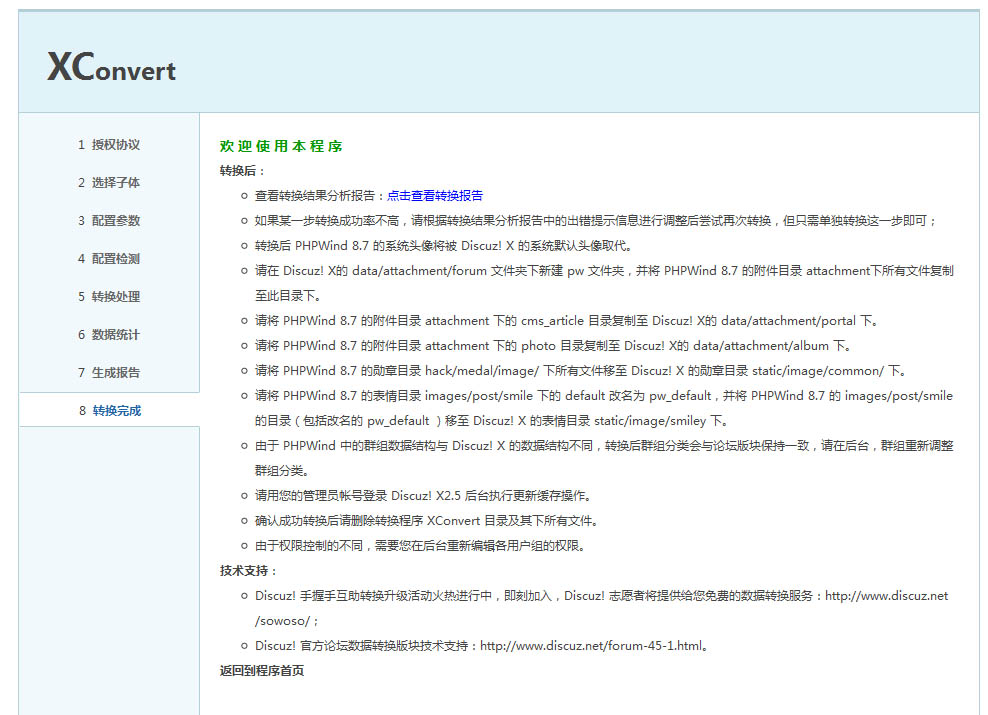The width and height of the screenshot is (988, 715).
Task: Click the line about 系统头像 being replaced
Action: (x=443, y=246)
